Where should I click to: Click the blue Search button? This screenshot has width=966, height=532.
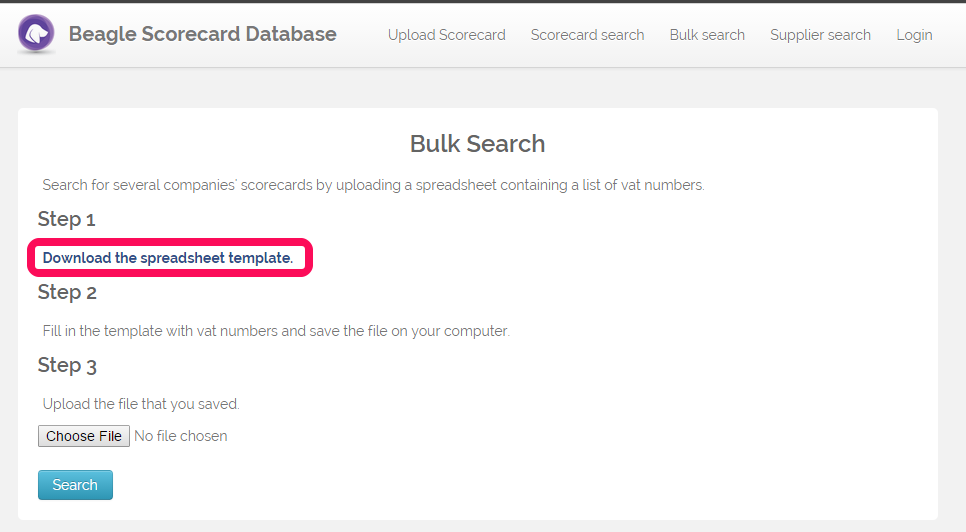pyautogui.click(x=75, y=485)
